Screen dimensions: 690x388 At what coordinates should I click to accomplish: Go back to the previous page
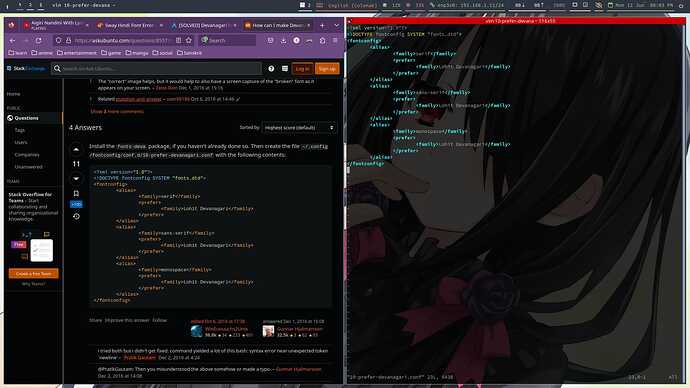[x=12, y=40]
